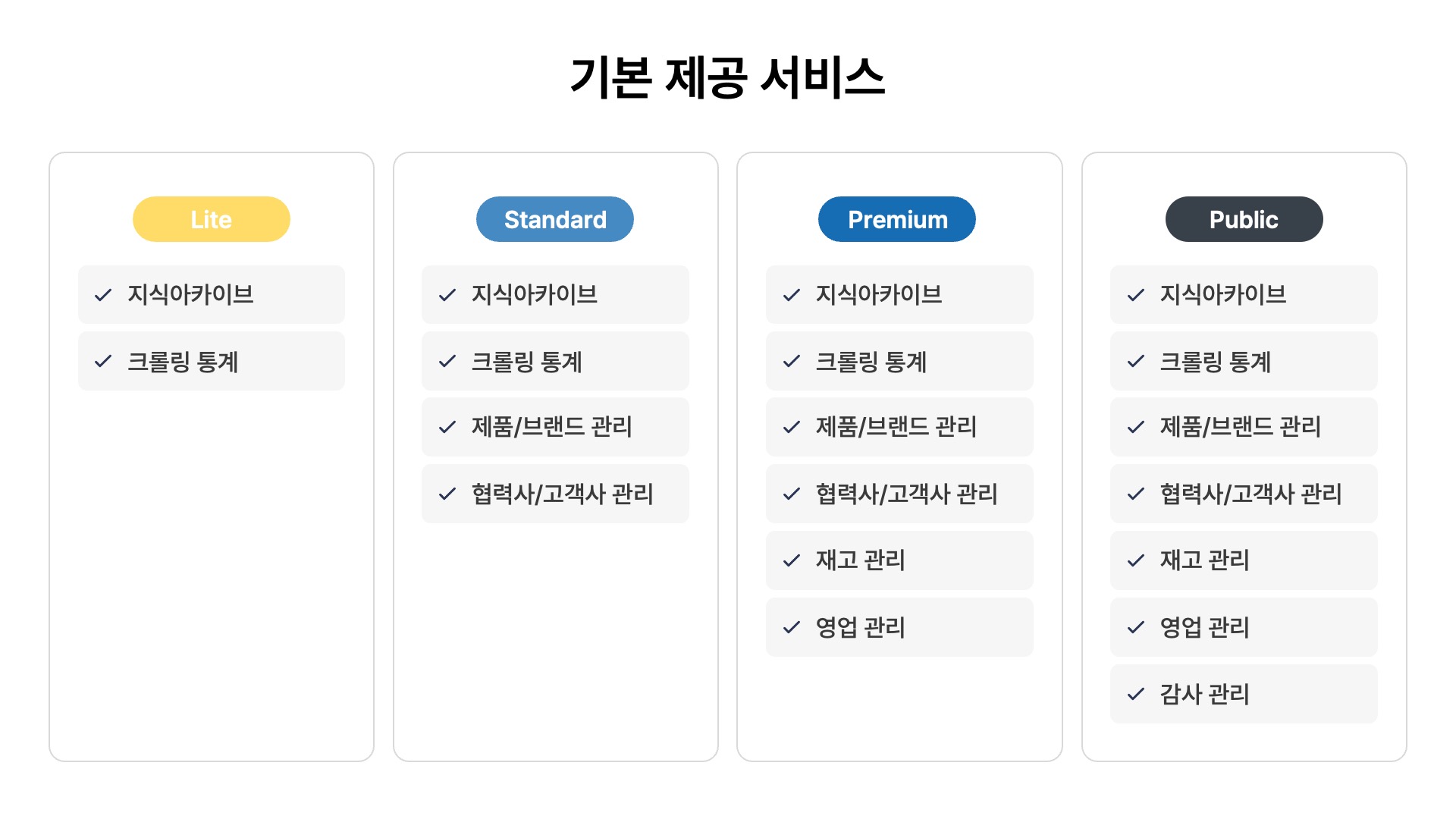The height and width of the screenshot is (819, 1456).
Task: Click the 기본 제공 서비스 heading
Action: point(728,77)
